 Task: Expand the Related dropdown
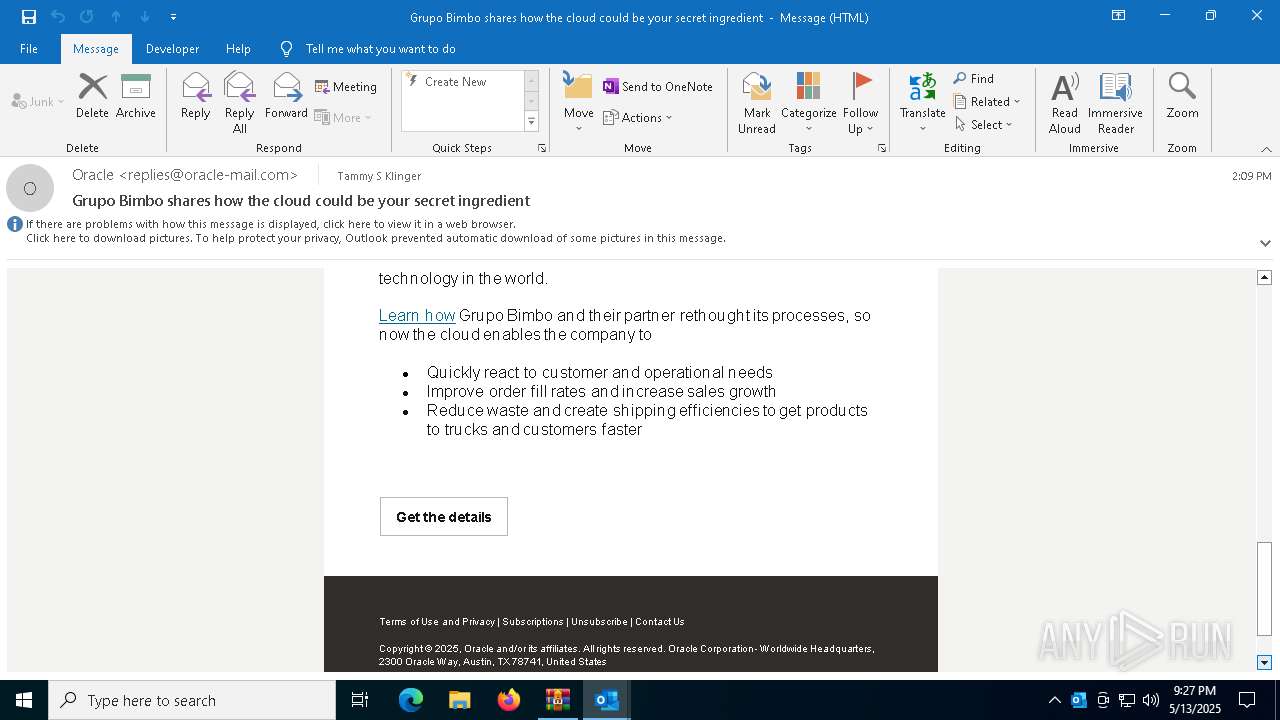click(x=987, y=102)
